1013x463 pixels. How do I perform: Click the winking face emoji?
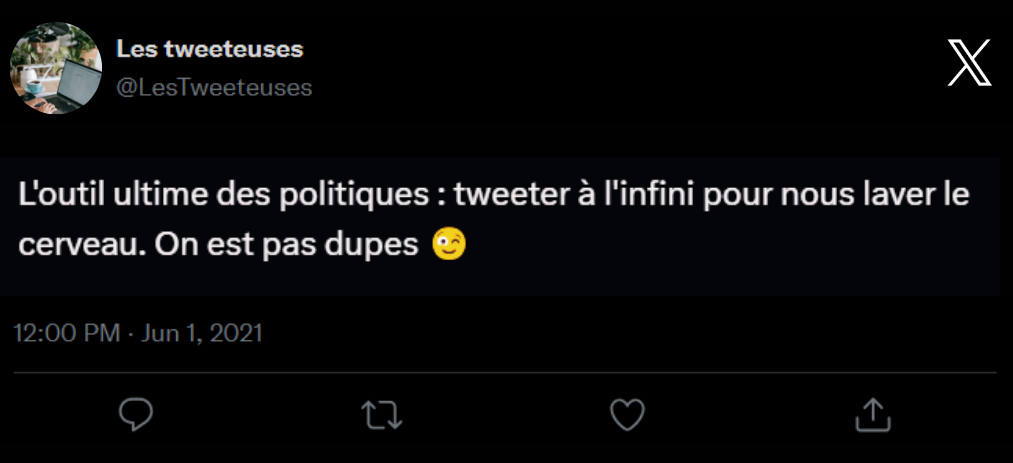(449, 245)
